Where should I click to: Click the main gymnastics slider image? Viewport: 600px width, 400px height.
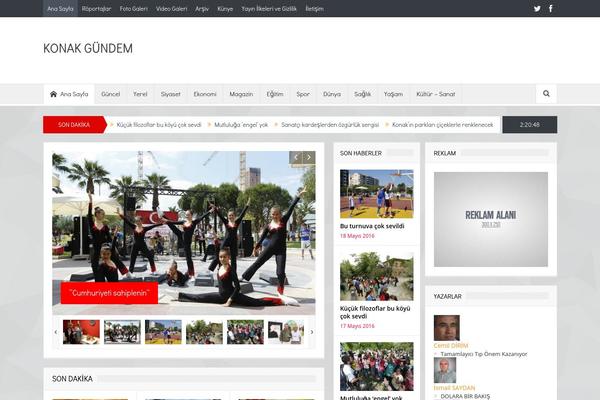(x=184, y=233)
